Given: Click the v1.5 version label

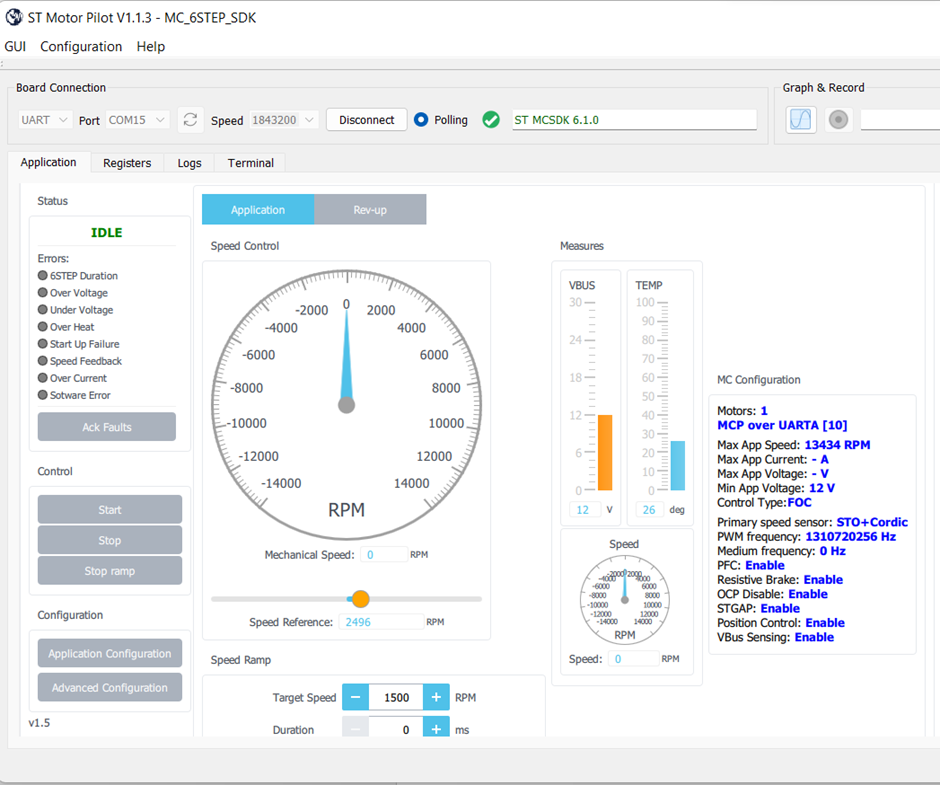Looking at the screenshot, I should tap(40, 723).
